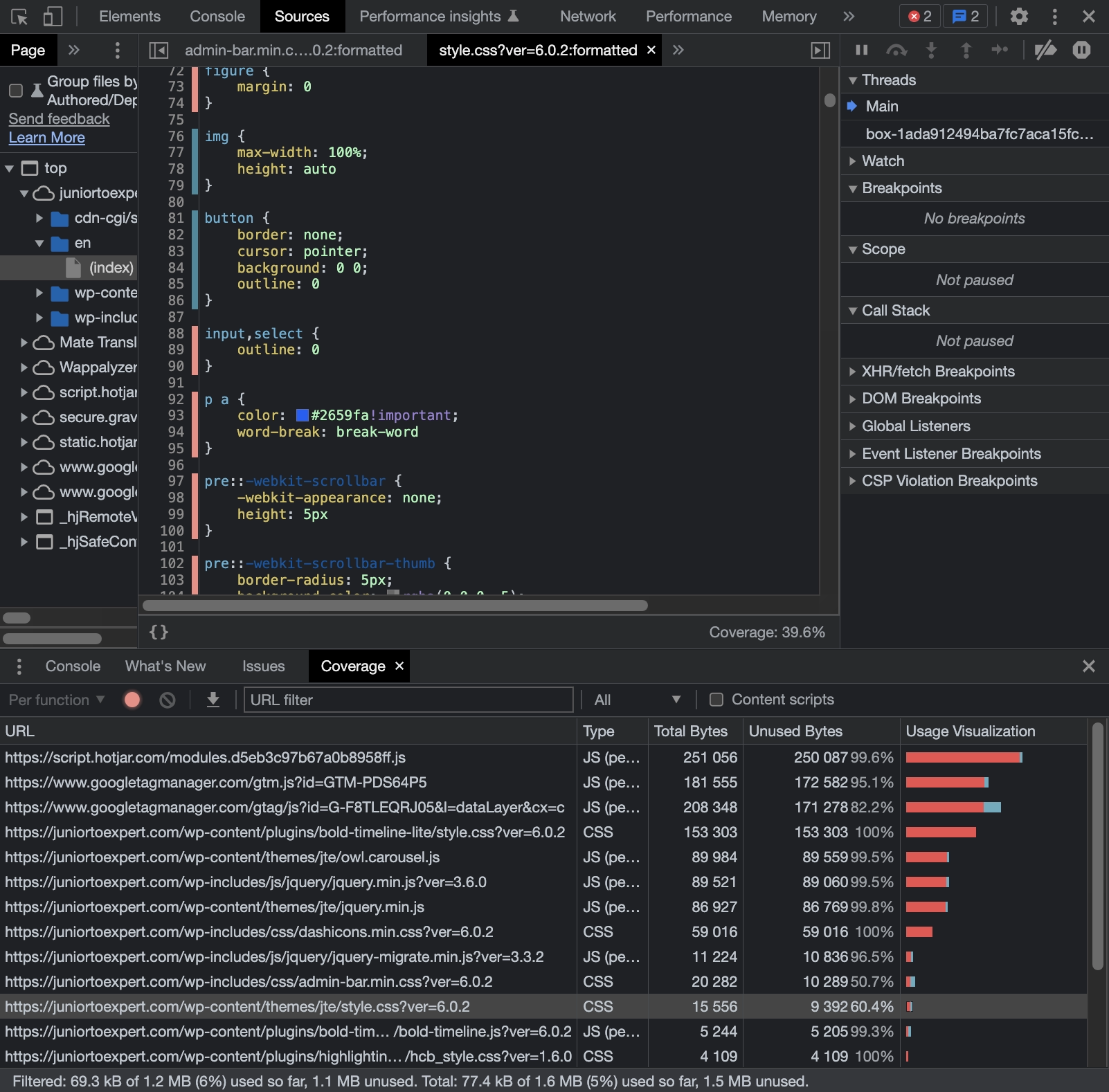This screenshot has height=1092, width=1109.
Task: Start recording coverage
Action: coord(132,700)
